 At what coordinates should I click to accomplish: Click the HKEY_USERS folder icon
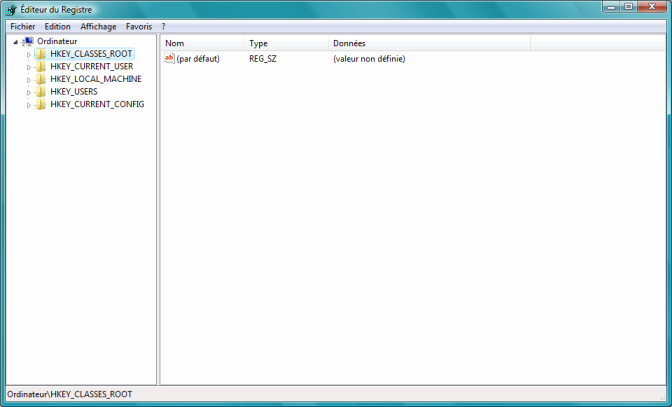[x=41, y=92]
